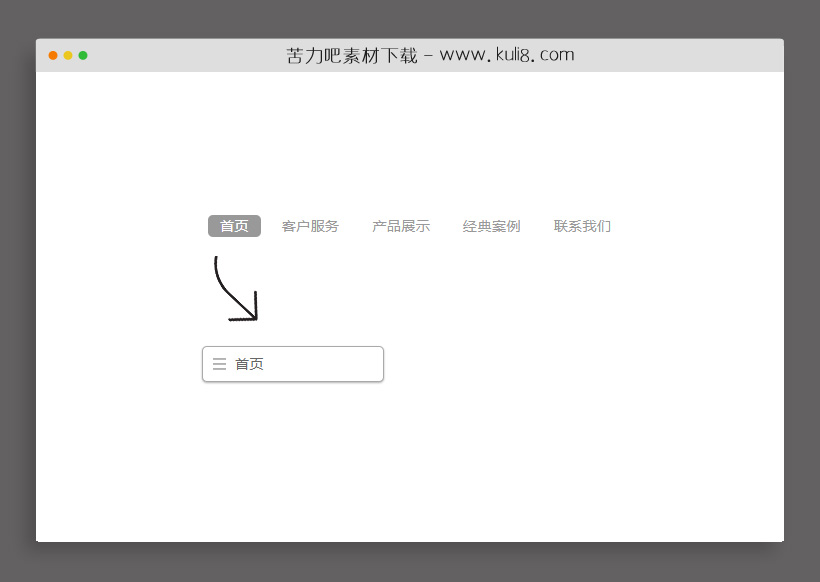Select the three-line list icon inside the input box
The image size is (820, 582).
point(220,364)
